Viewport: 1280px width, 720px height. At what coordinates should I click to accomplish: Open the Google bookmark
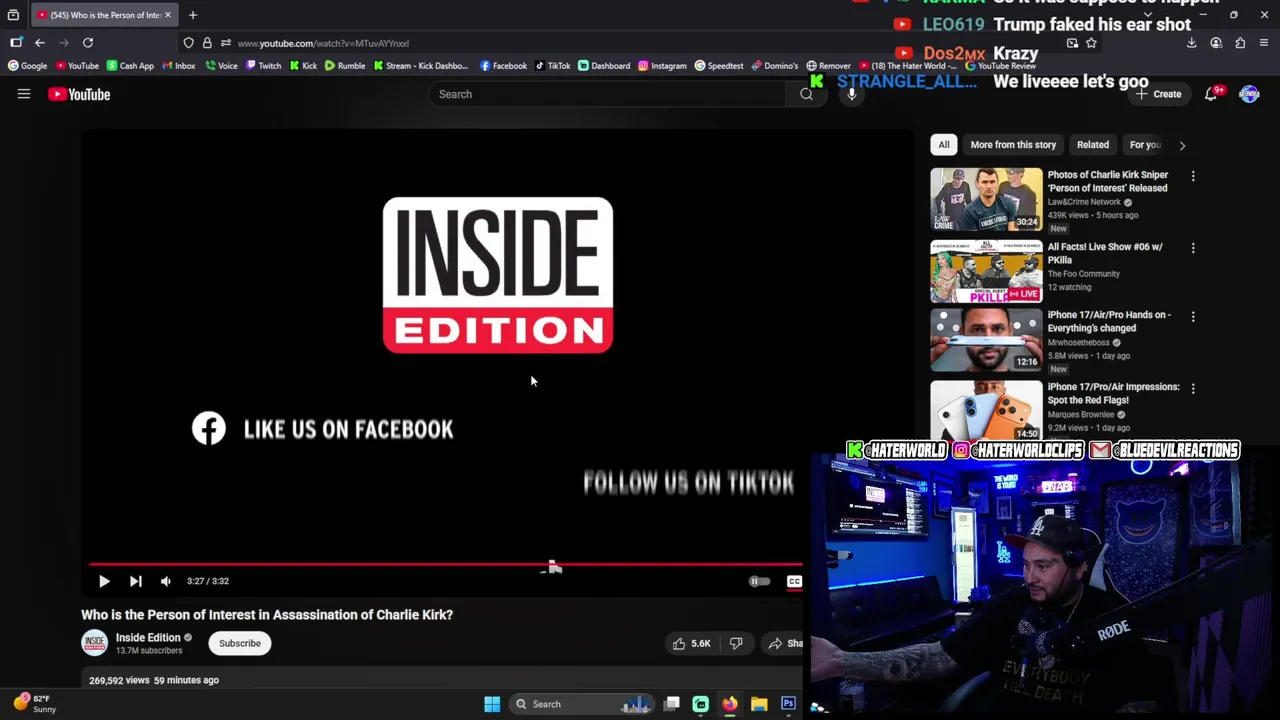27,66
